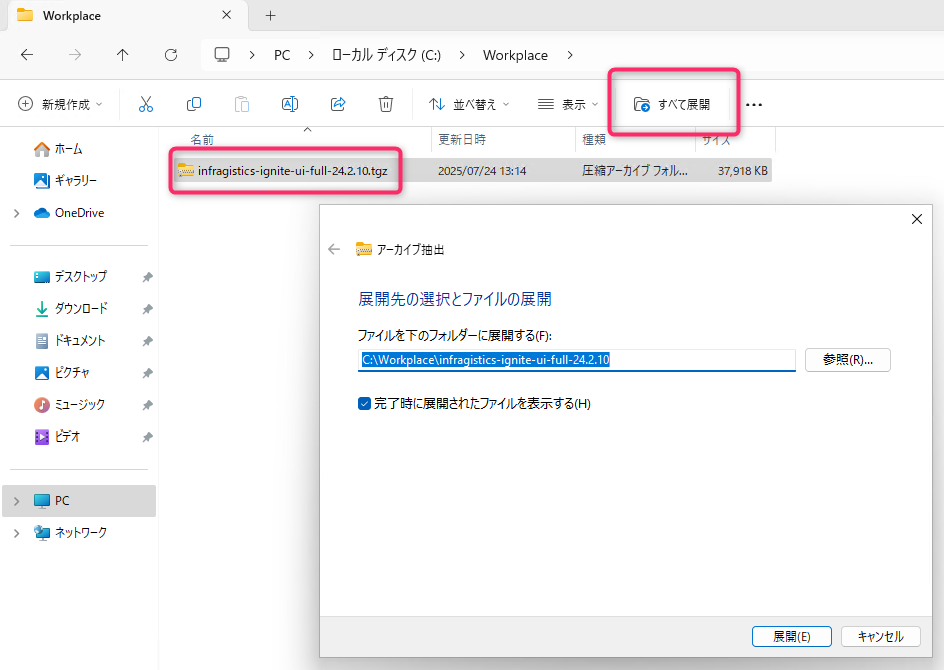Open the 新規作成 dropdown

pos(60,104)
